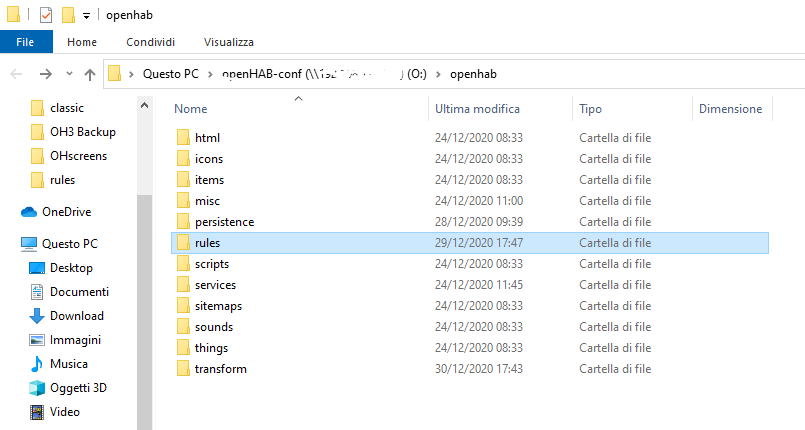
Task: Click the openhab breadcrumb in address bar
Action: tap(473, 74)
